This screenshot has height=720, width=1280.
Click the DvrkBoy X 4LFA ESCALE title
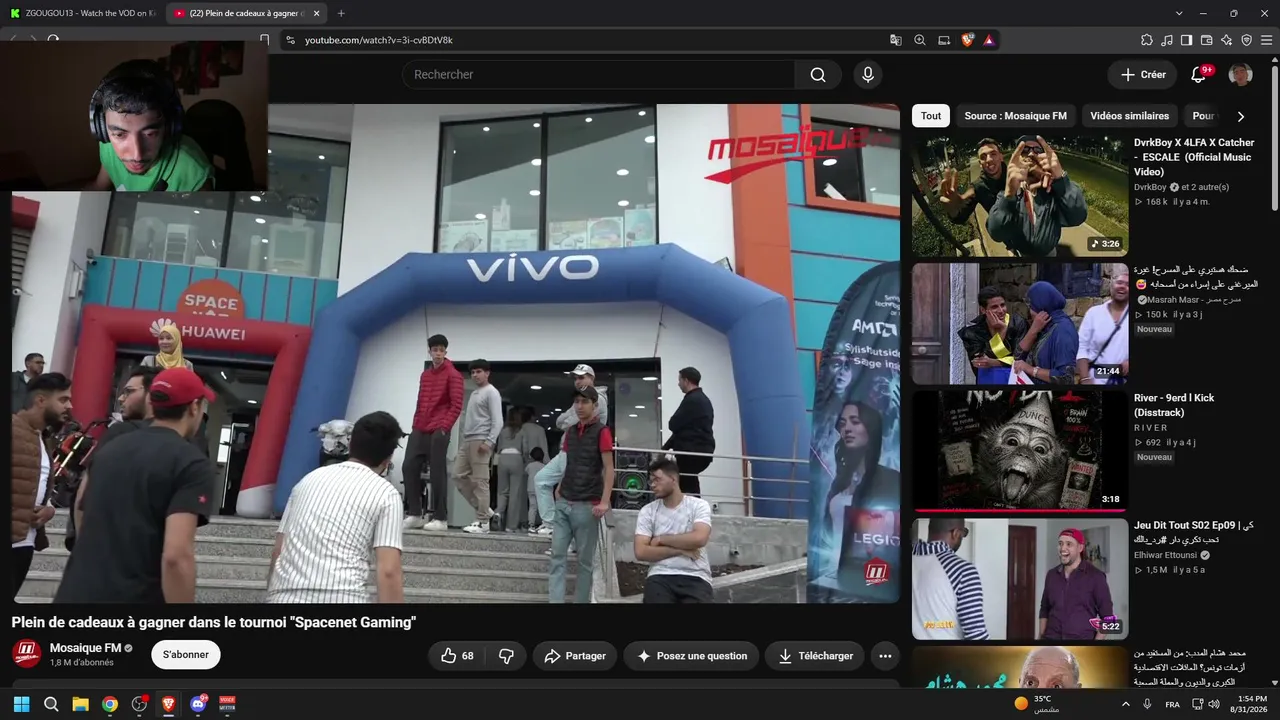(x=1194, y=157)
